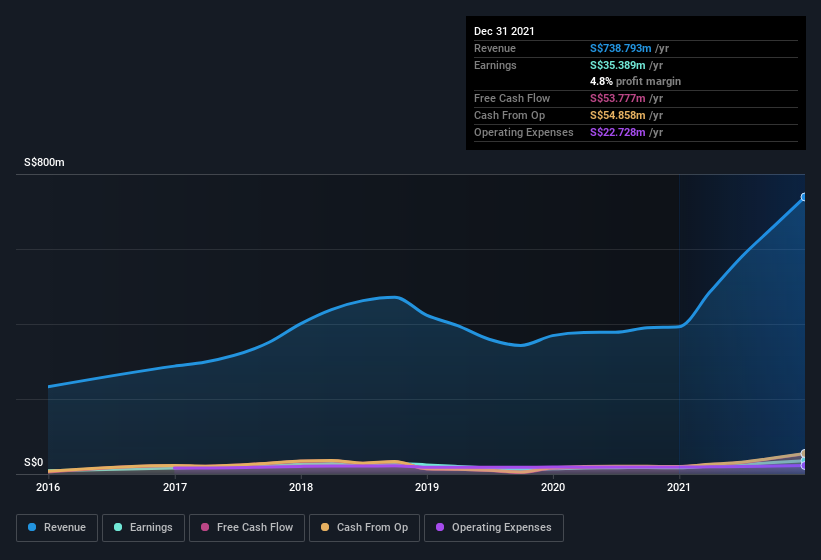
Task: Click the 2019 x-axis label
Action: (x=427, y=487)
